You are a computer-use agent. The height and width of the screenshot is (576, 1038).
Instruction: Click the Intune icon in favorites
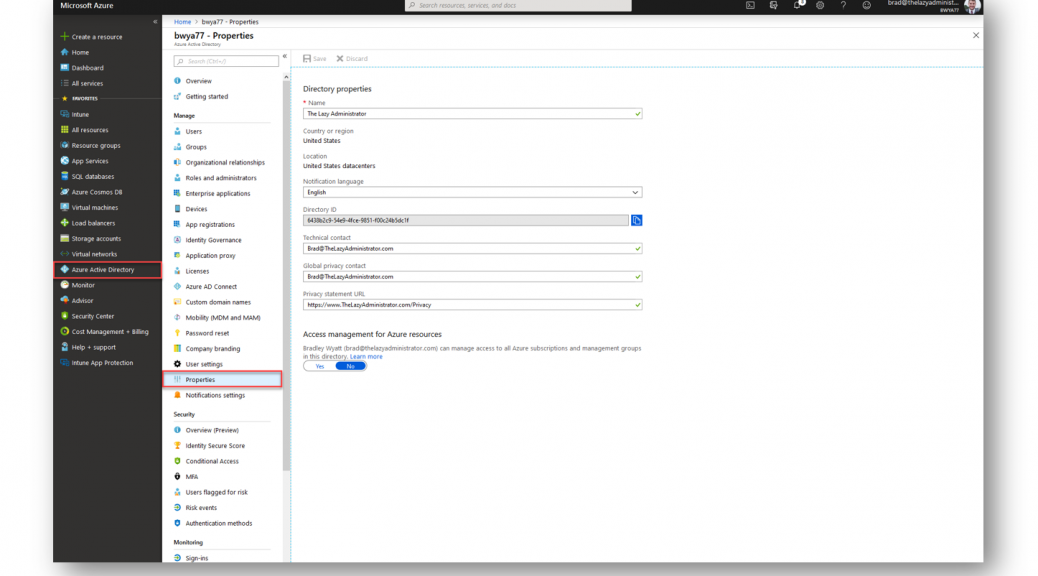[x=64, y=114]
